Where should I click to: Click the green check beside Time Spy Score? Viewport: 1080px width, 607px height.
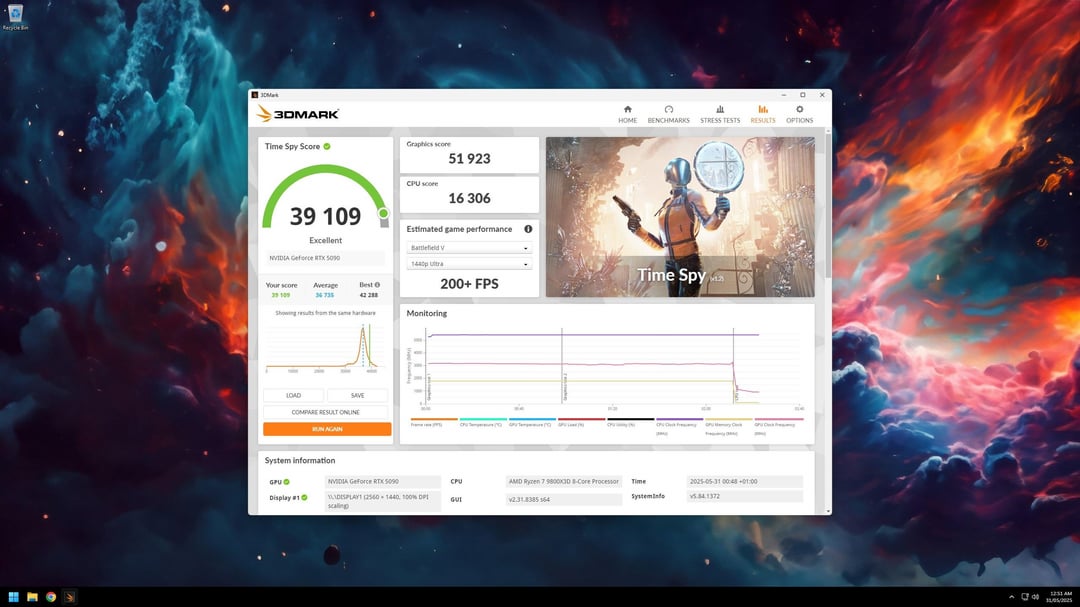pos(327,146)
